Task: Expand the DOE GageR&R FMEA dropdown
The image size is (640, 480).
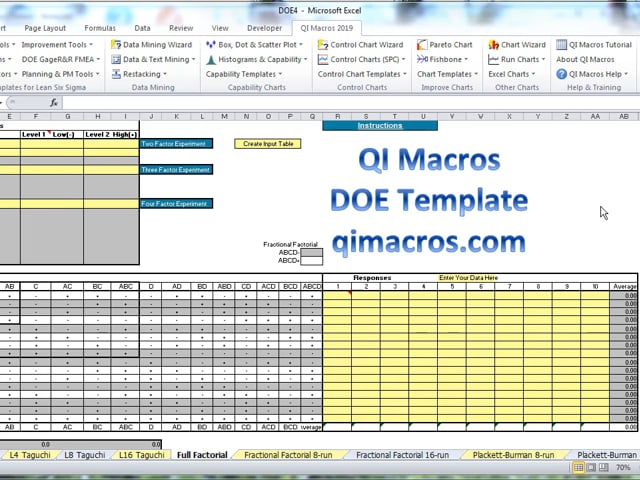Action: coord(61,60)
